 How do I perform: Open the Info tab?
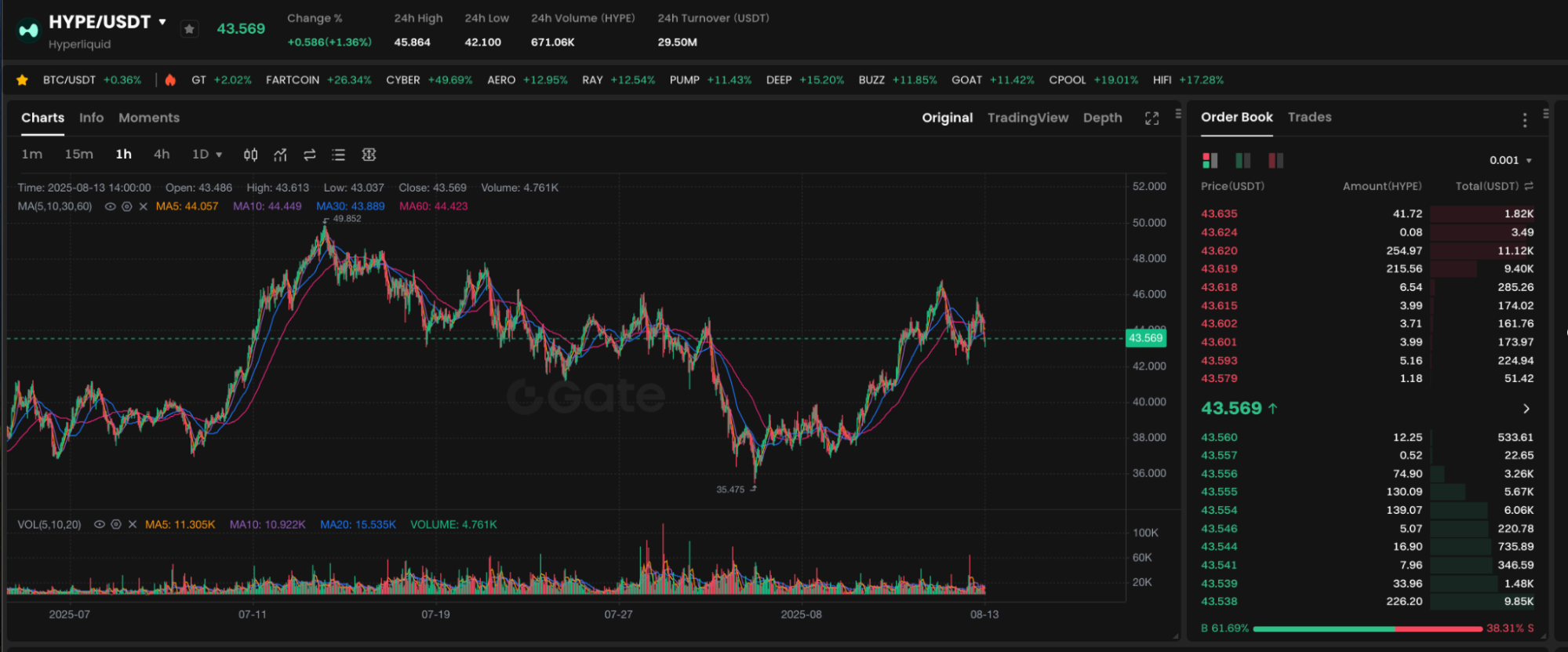click(91, 118)
